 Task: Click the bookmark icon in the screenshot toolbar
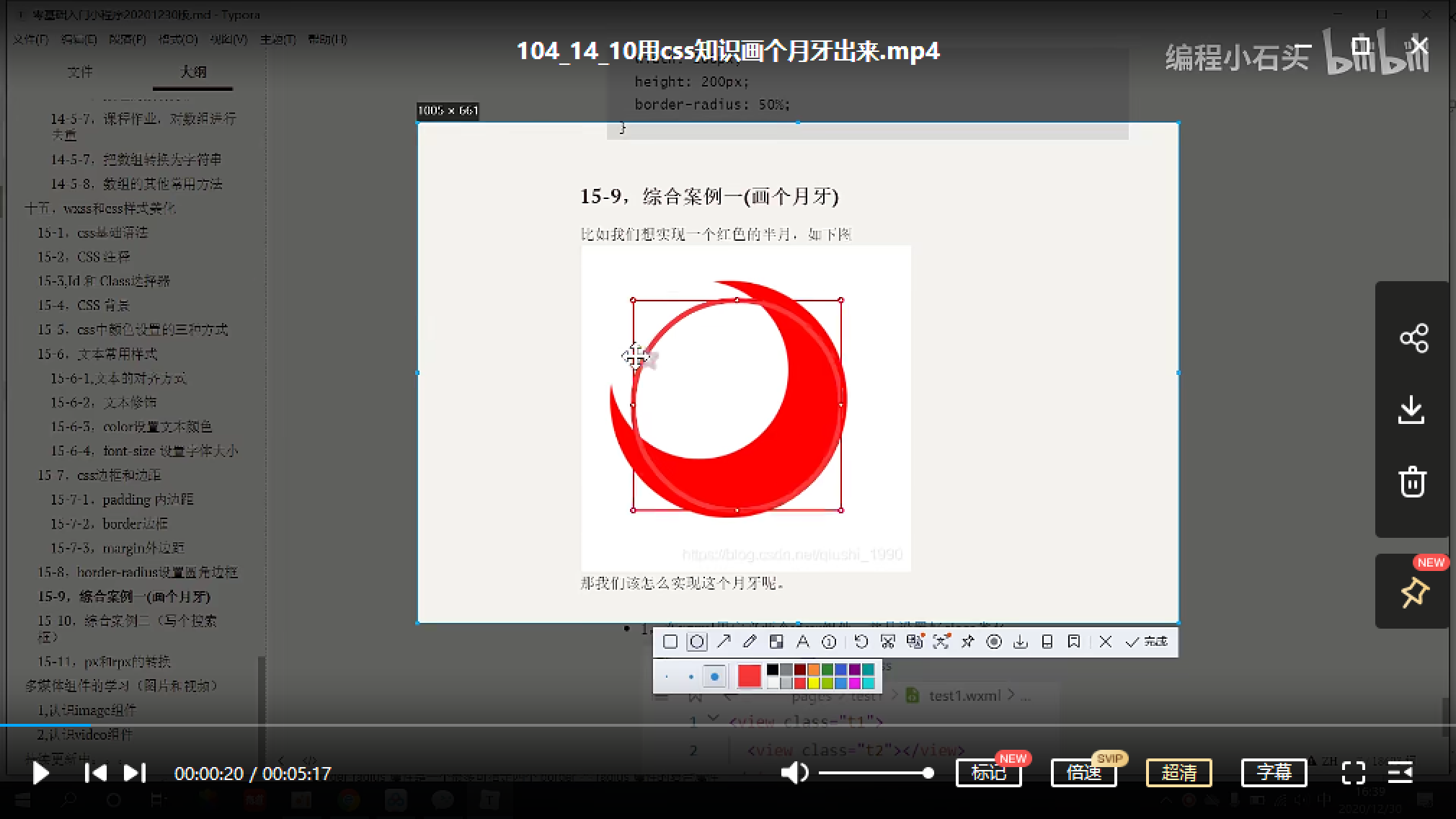[1073, 642]
